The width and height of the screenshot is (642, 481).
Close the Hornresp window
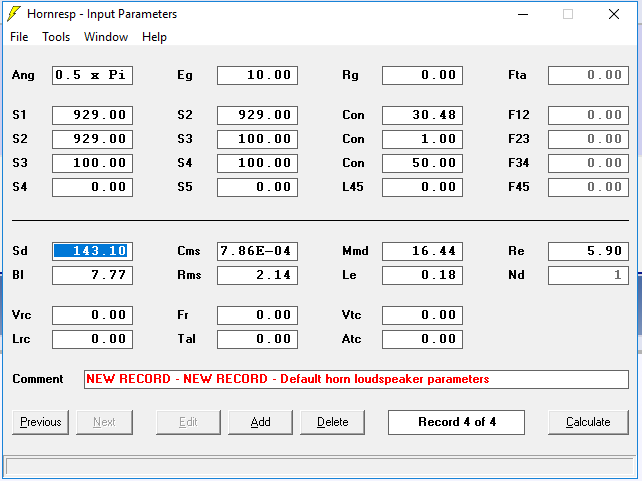coord(614,14)
